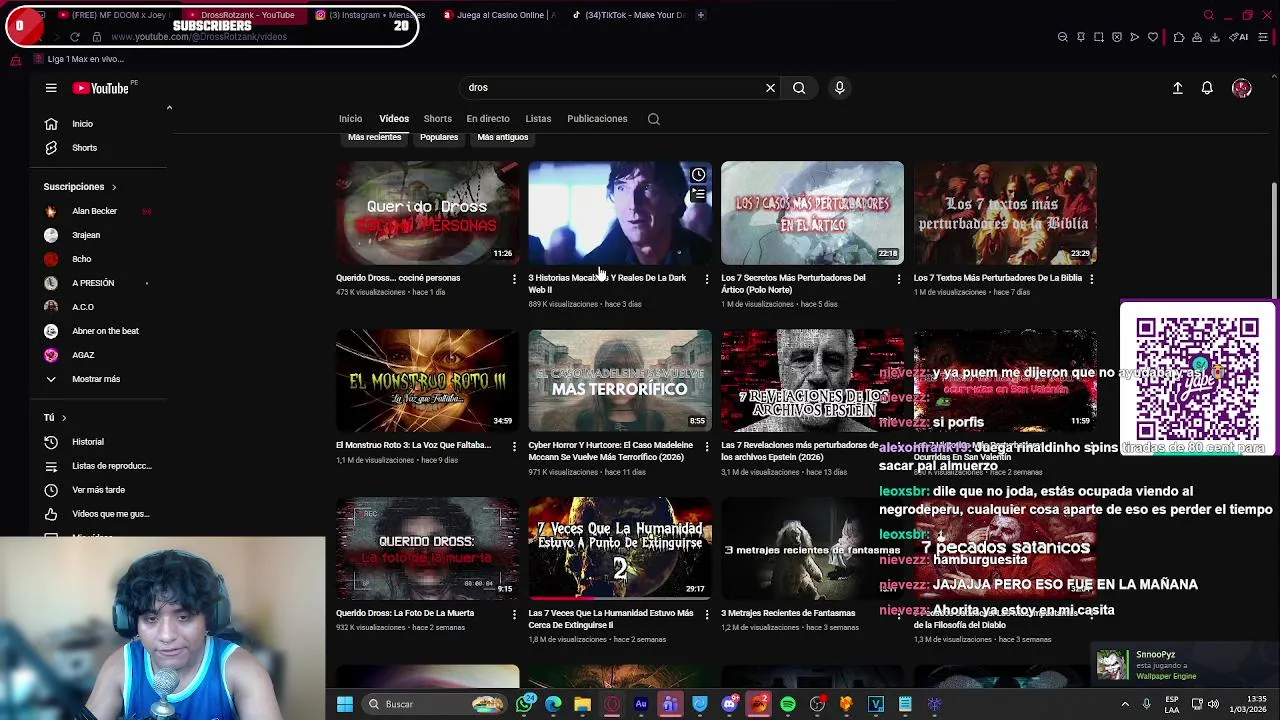
Task: Open the Liga 1 Max en vivo bookmark
Action: point(79,59)
